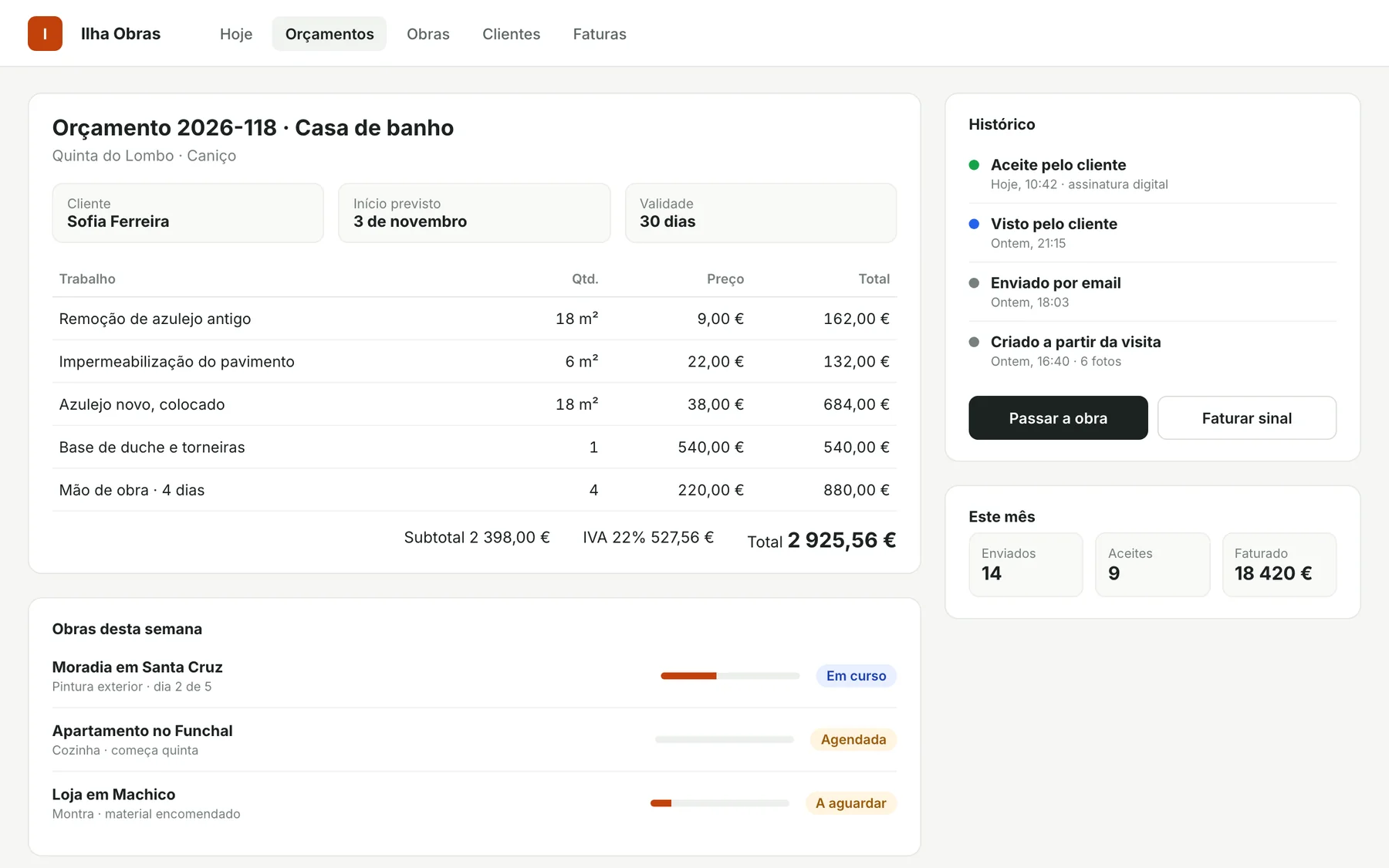This screenshot has width=1389, height=868.
Task: Open the Aceite pelo cliente history entry
Action: [1153, 174]
